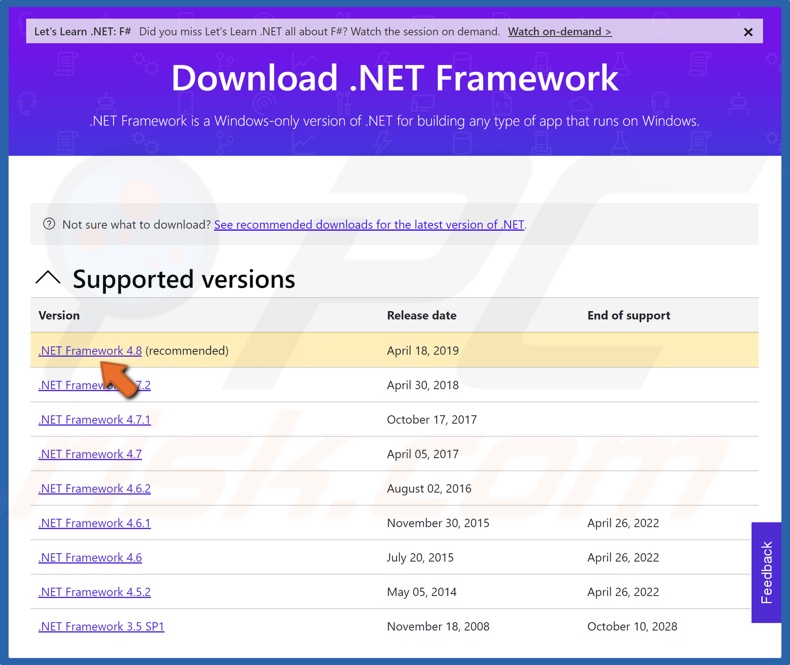Select the May 05, 2014 release date
Viewport: 790px width, 665px height.
pos(422,592)
